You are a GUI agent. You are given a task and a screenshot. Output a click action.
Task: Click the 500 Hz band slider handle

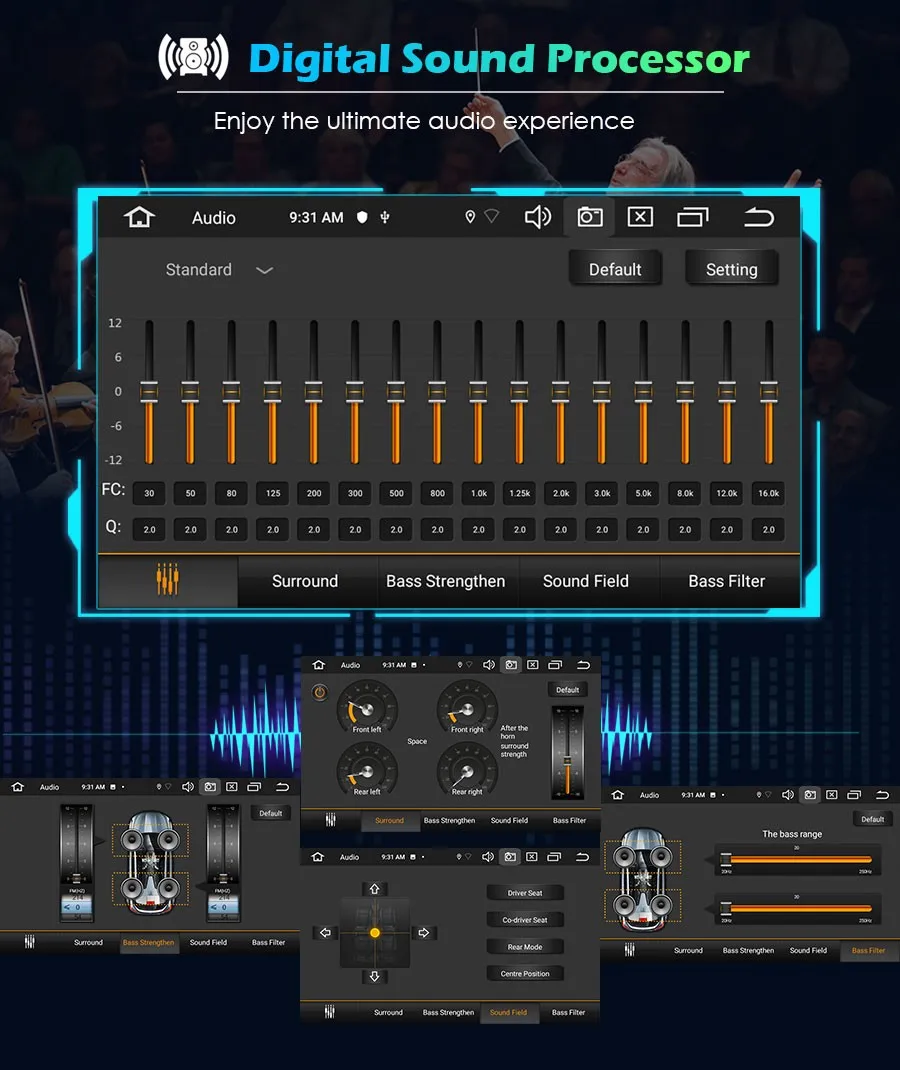(x=396, y=392)
